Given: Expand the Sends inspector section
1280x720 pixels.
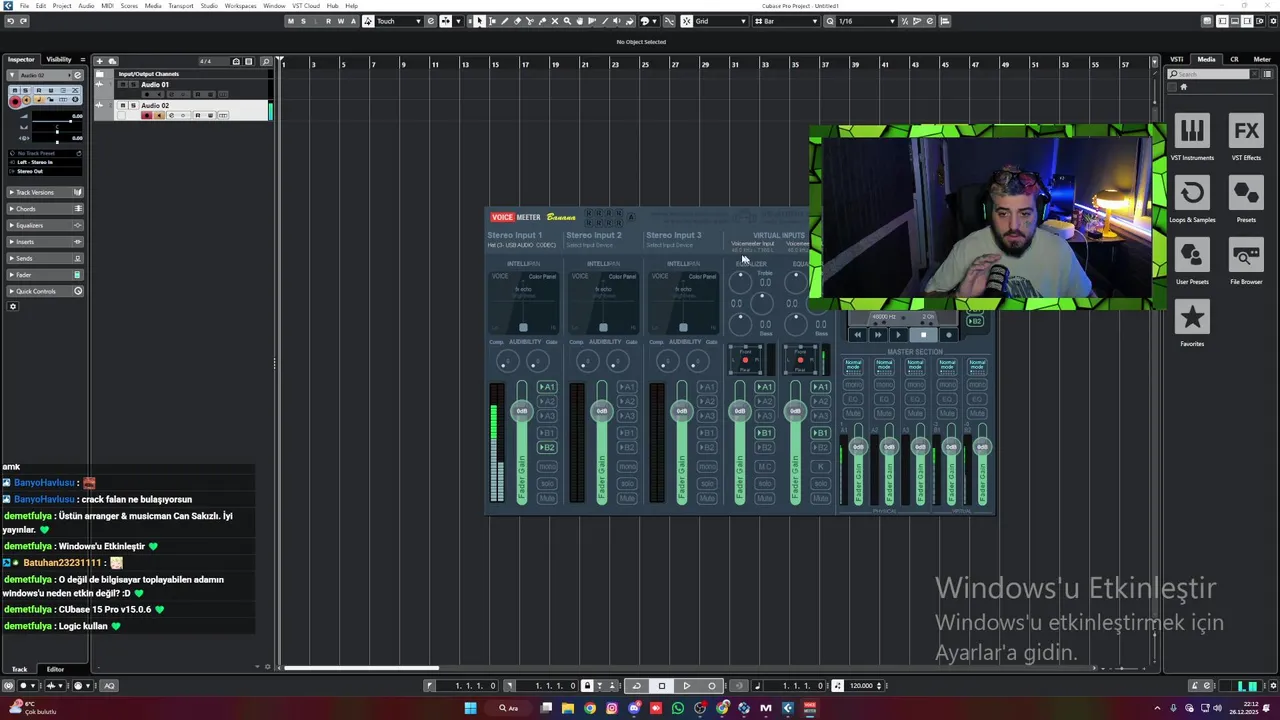Looking at the screenshot, I should [x=46, y=258].
